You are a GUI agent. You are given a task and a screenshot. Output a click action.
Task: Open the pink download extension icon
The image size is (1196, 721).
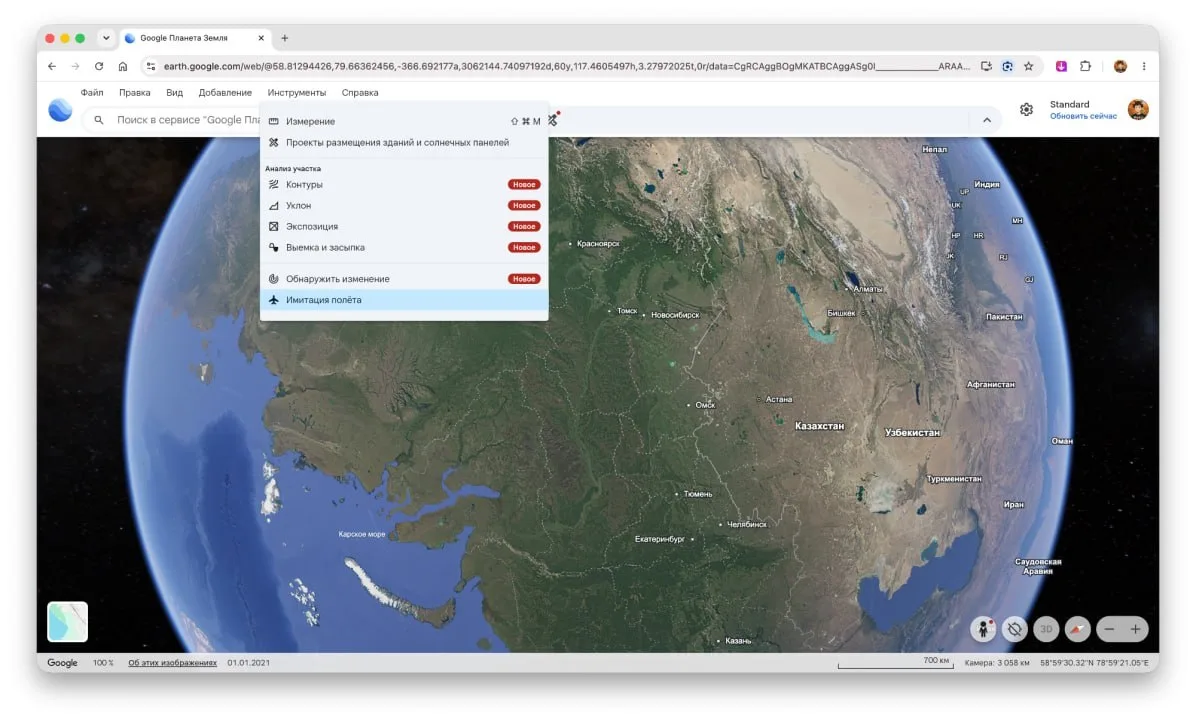[x=1061, y=66]
